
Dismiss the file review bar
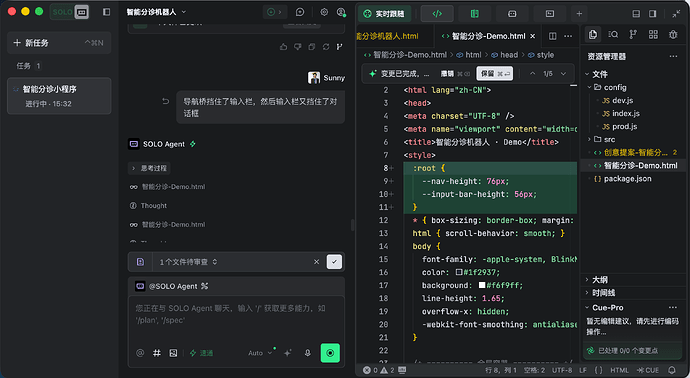click(316, 262)
